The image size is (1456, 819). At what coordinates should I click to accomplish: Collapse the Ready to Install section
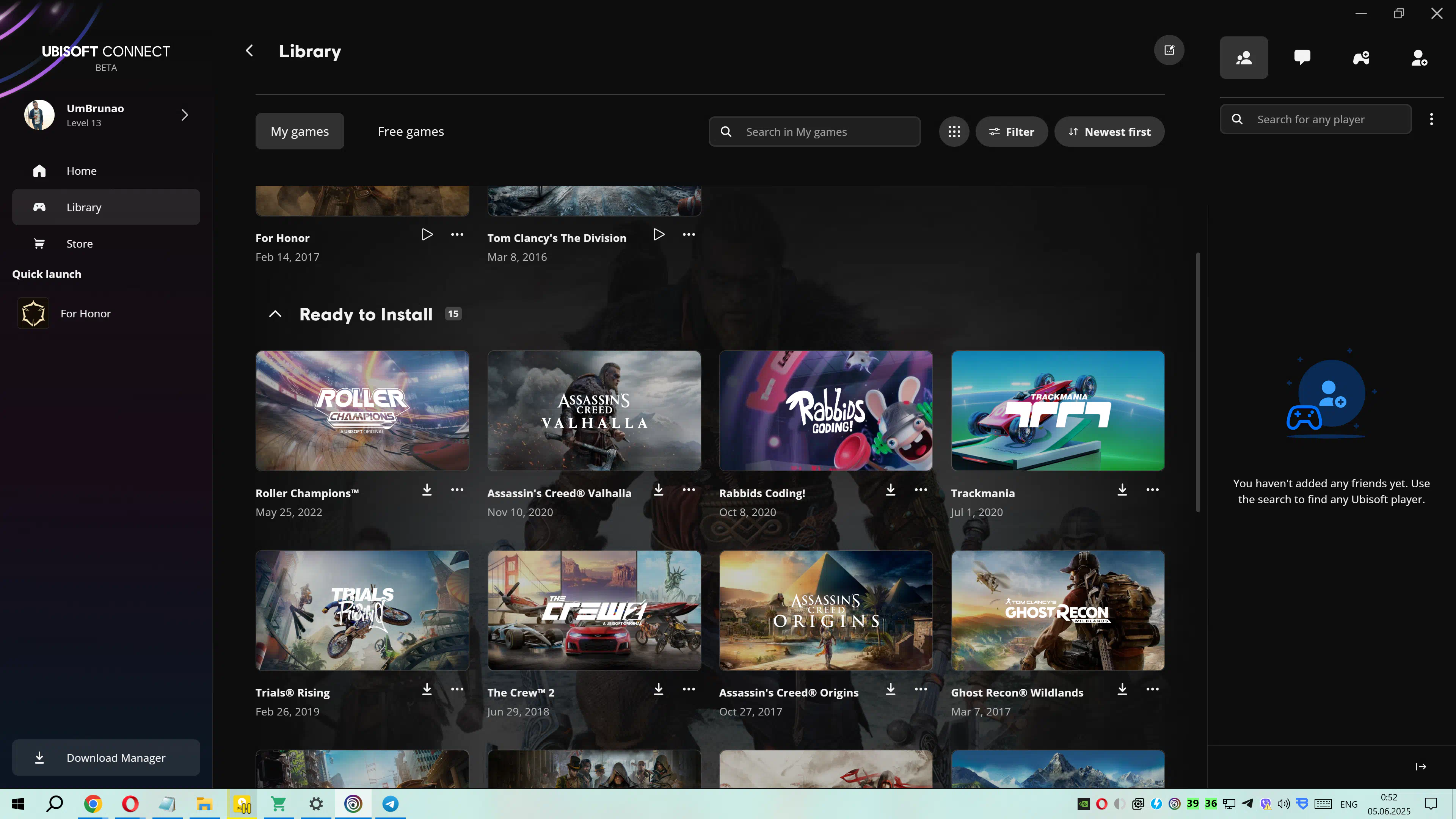click(275, 314)
